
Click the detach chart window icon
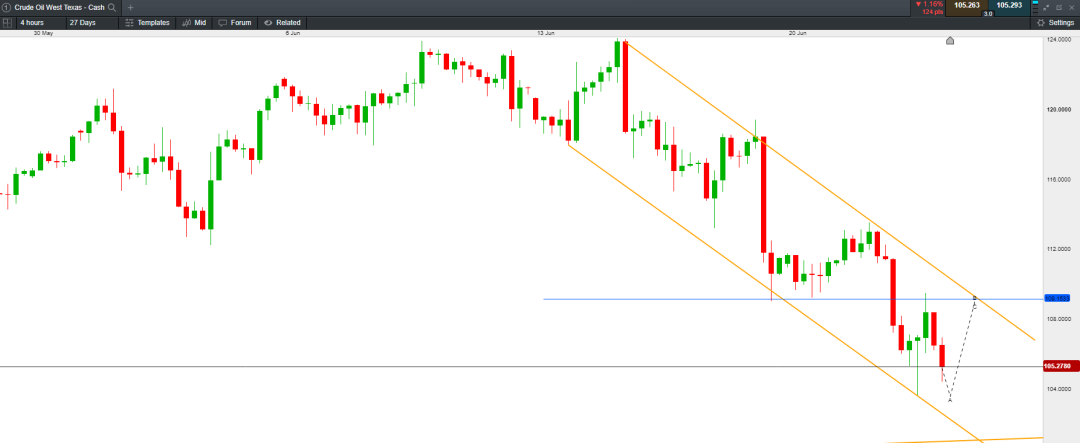1058,7
